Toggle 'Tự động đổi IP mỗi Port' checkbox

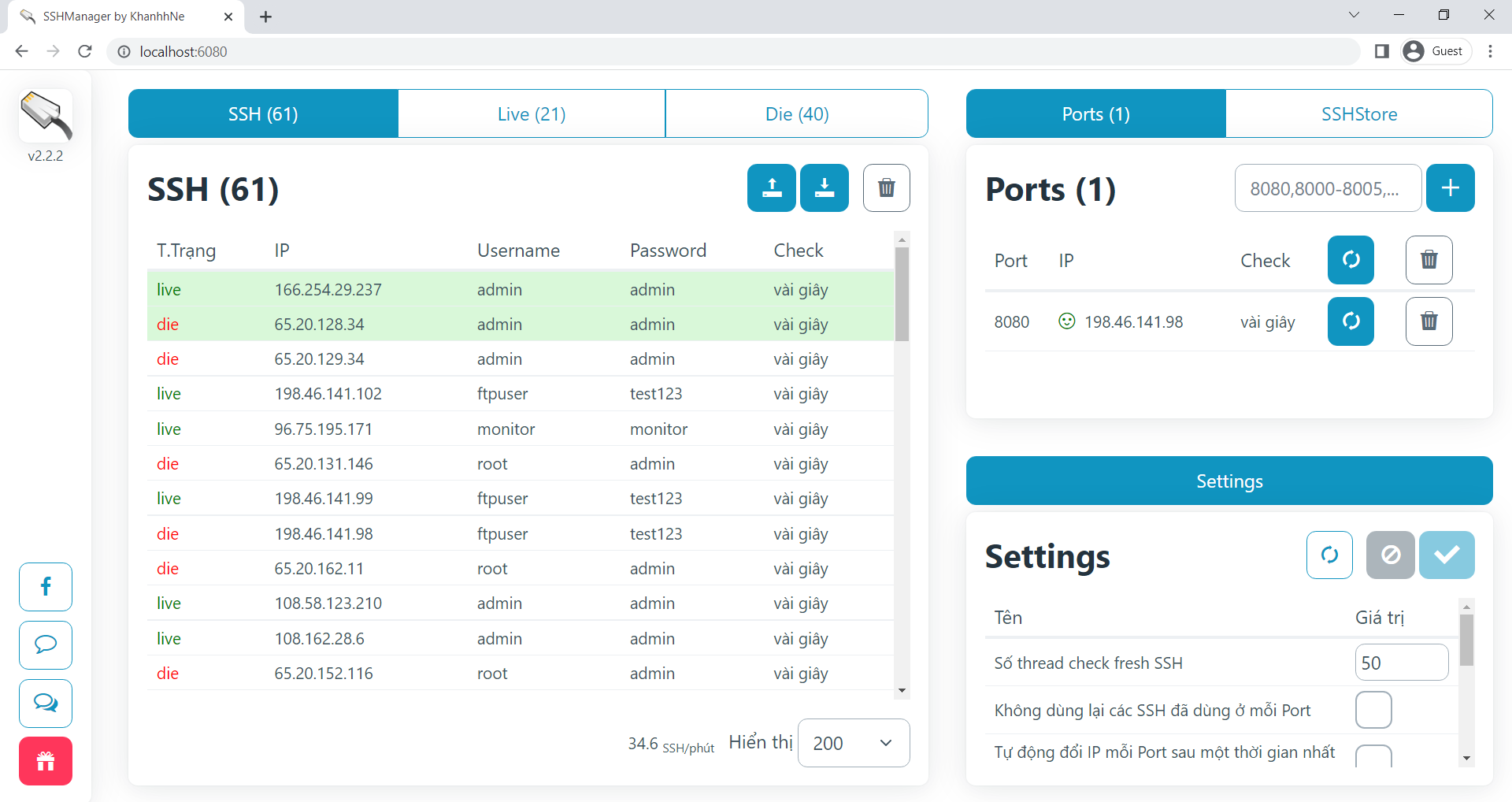[x=1373, y=756]
